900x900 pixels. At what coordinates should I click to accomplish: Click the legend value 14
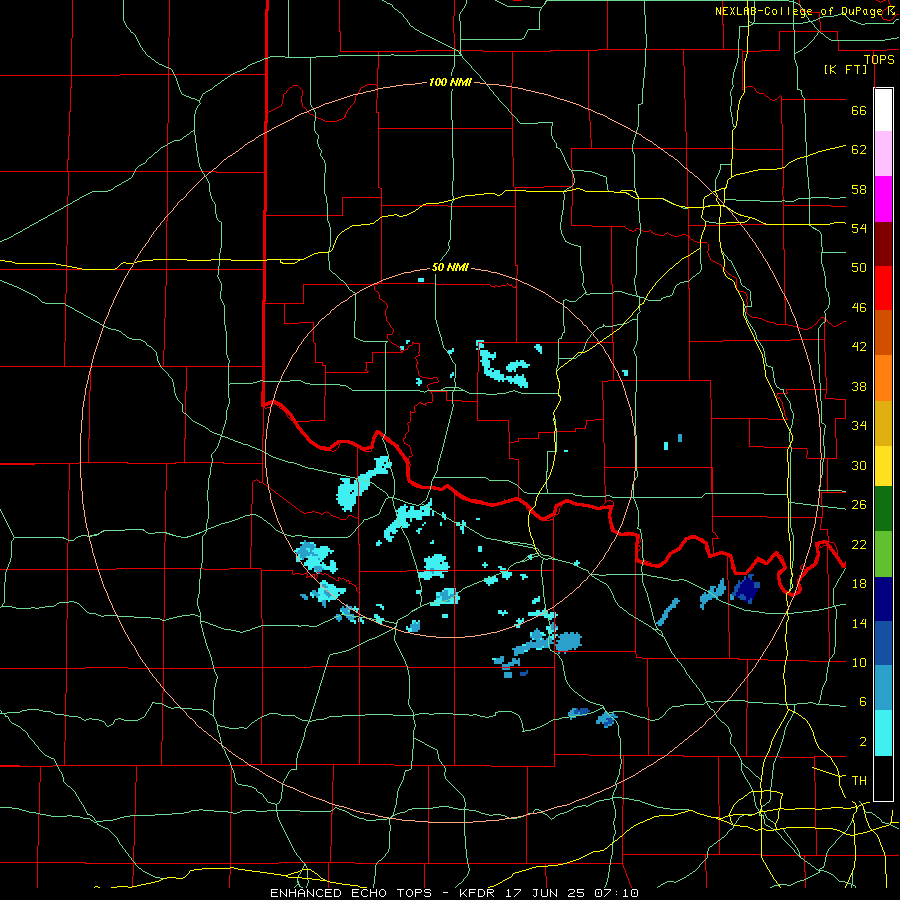coord(859,623)
